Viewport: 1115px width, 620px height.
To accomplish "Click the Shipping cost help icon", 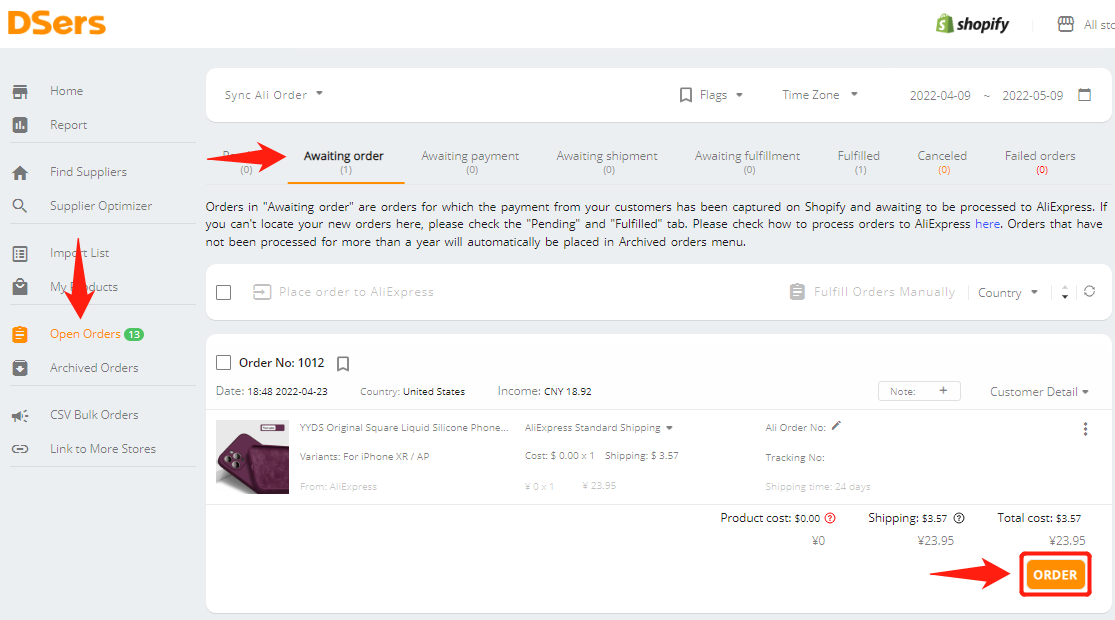I will [x=959, y=518].
